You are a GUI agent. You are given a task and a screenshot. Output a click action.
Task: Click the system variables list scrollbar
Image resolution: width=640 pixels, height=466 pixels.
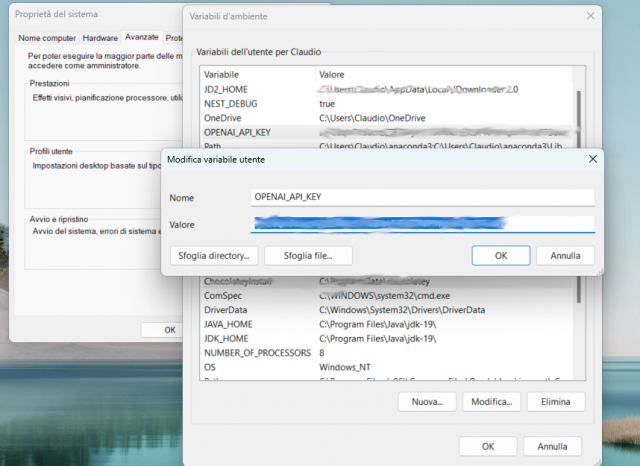(579, 330)
